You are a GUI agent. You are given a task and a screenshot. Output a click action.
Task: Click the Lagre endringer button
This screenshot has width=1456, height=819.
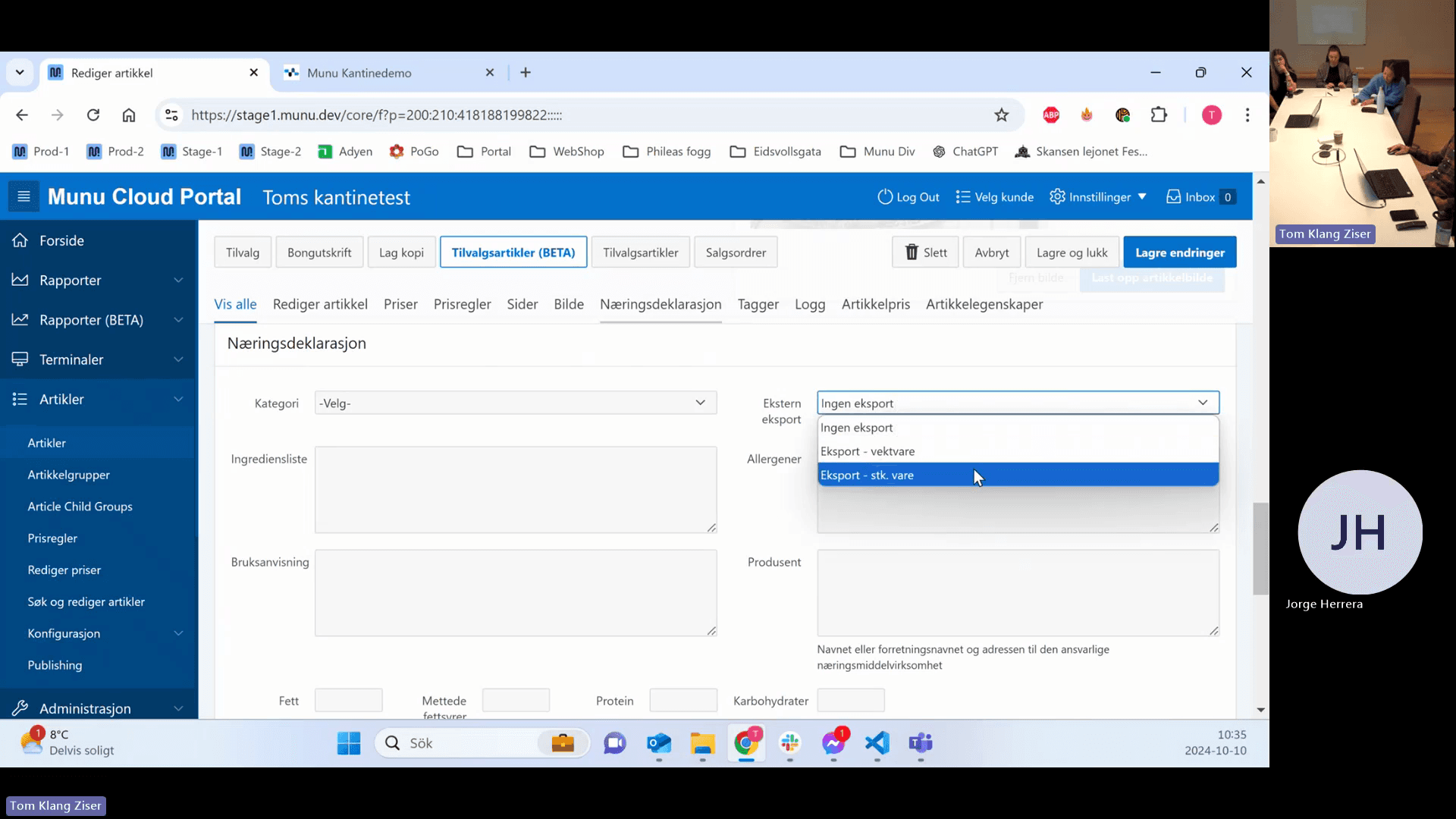(1180, 253)
